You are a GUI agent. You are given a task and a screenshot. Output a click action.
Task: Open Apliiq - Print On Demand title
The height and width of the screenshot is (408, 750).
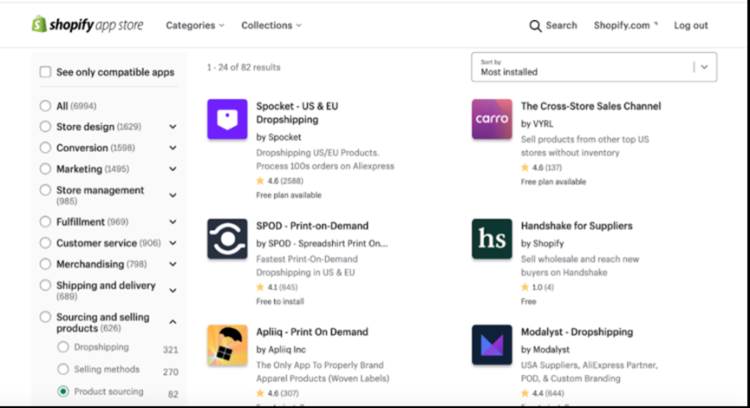point(312,332)
